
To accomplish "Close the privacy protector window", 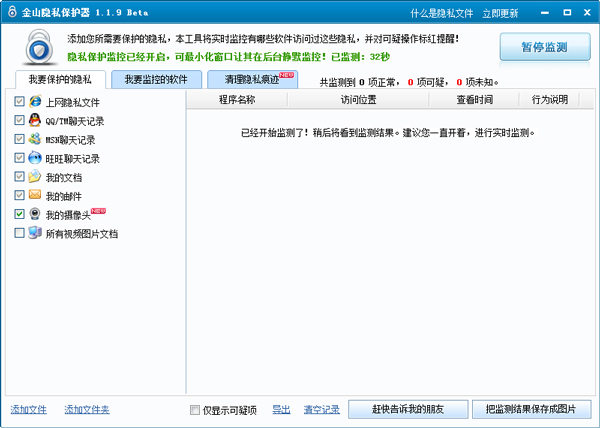I will click(x=587, y=13).
